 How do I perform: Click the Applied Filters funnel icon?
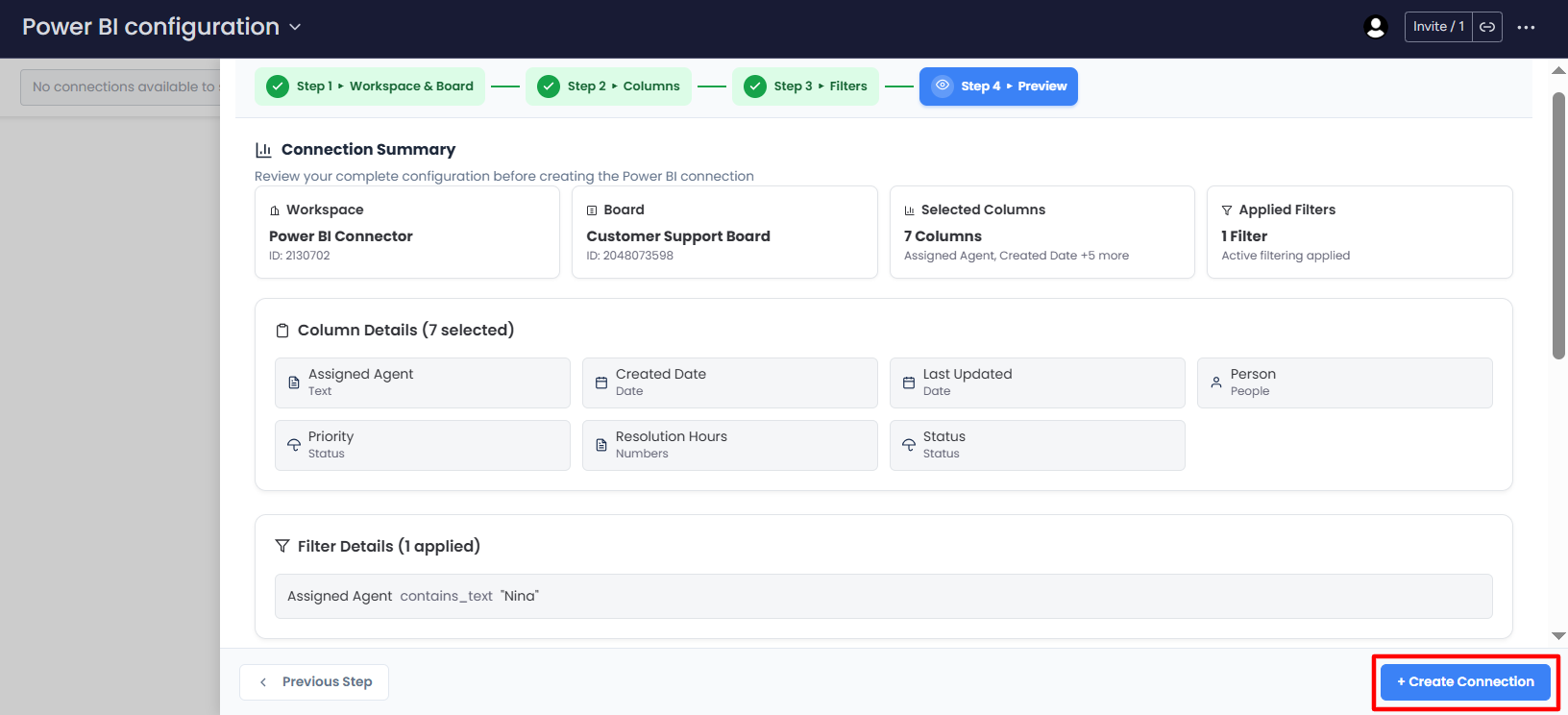[x=1227, y=210]
